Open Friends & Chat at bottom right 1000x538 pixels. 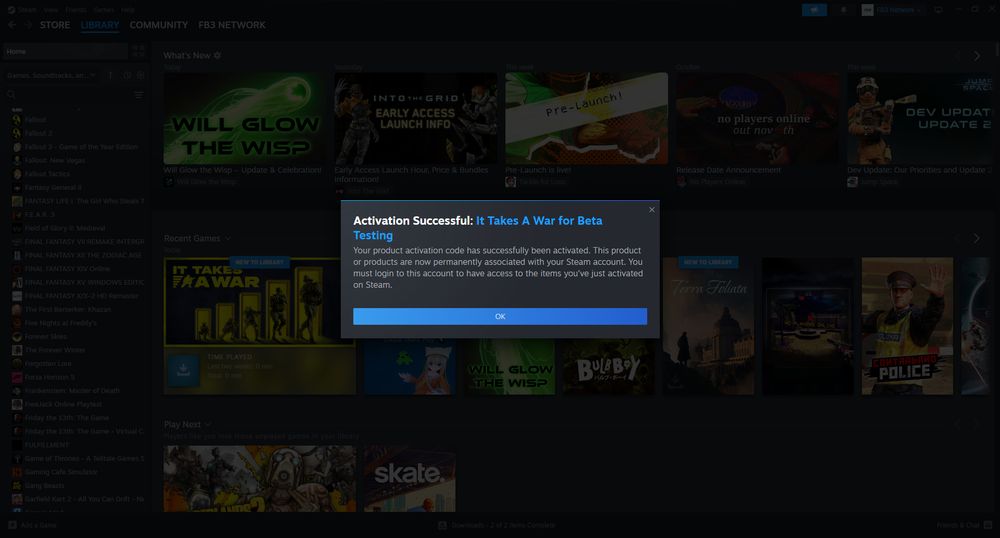tap(964, 525)
